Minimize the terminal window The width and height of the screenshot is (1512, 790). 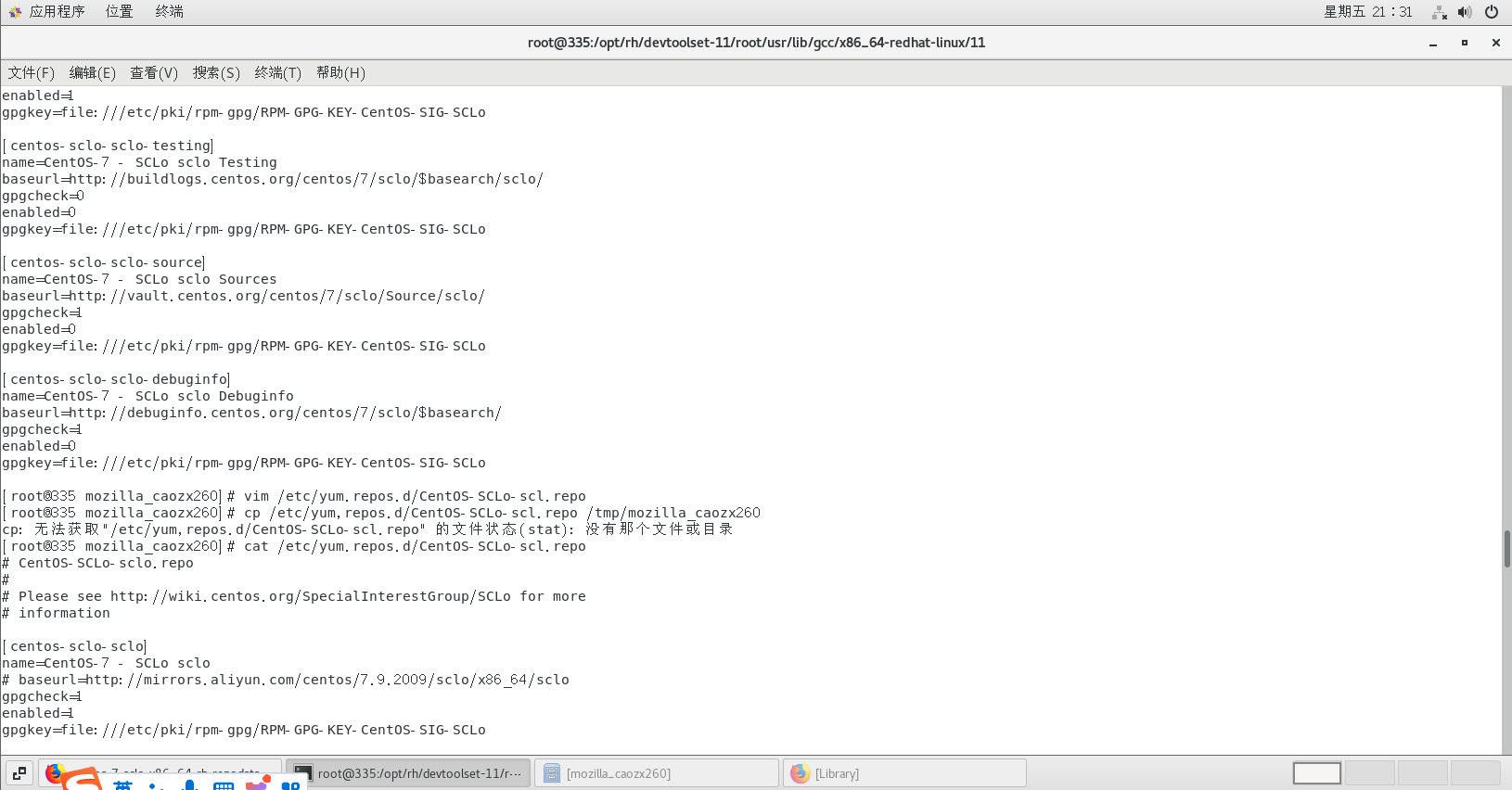(1433, 43)
